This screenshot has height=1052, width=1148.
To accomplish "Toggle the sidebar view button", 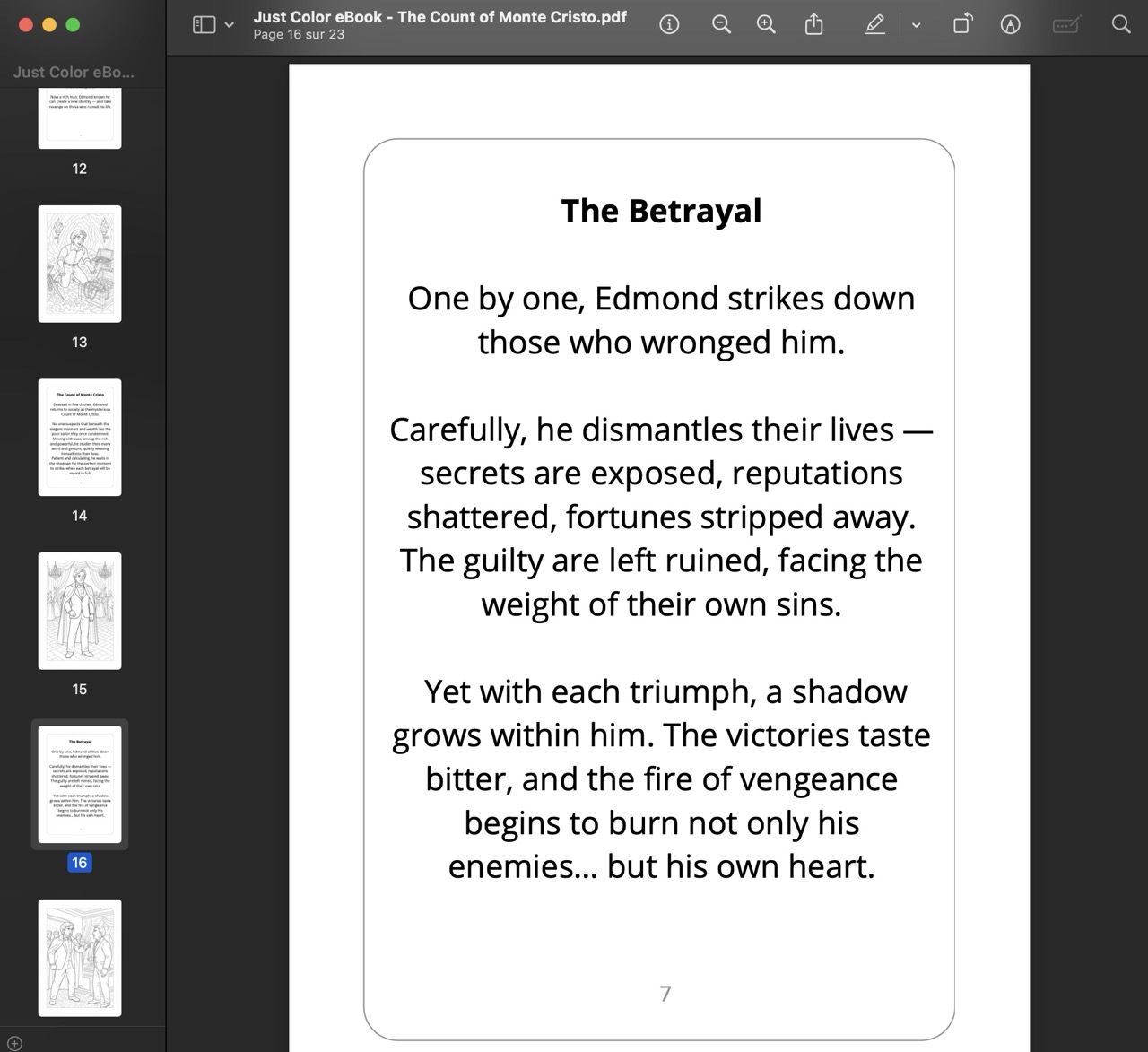I will (x=204, y=25).
